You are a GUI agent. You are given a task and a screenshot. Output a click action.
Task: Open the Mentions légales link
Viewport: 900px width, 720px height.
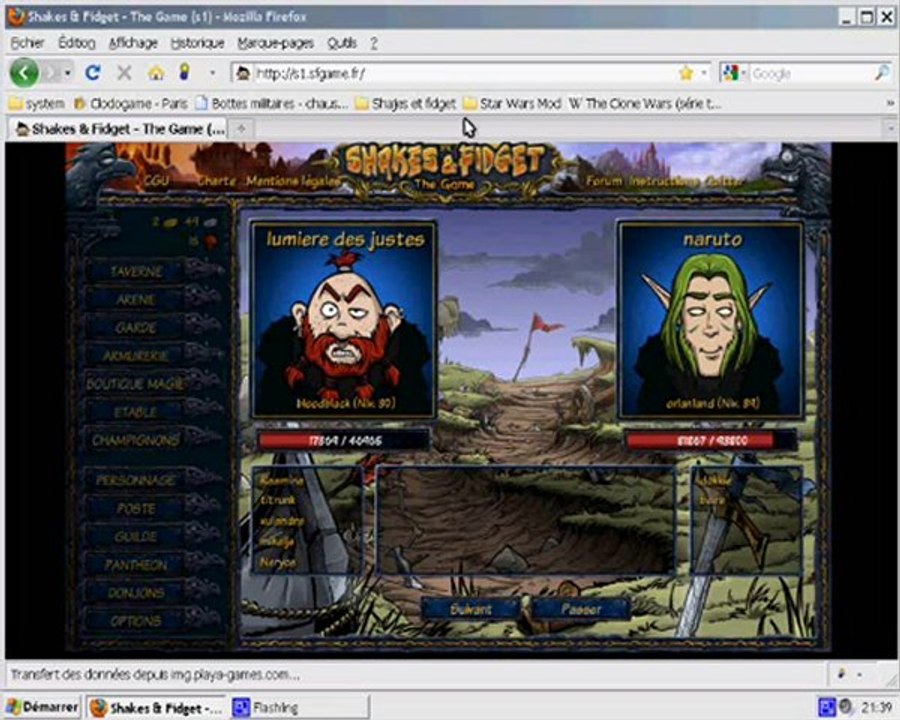[293, 181]
